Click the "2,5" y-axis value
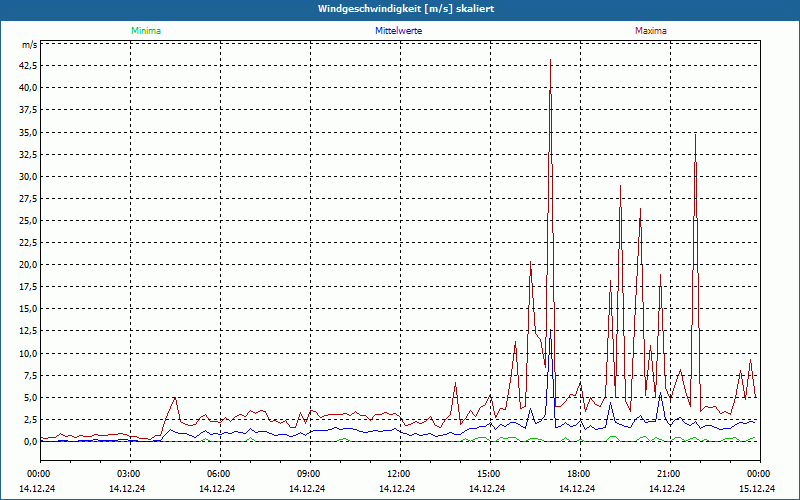This screenshot has width=800, height=500. [30, 419]
